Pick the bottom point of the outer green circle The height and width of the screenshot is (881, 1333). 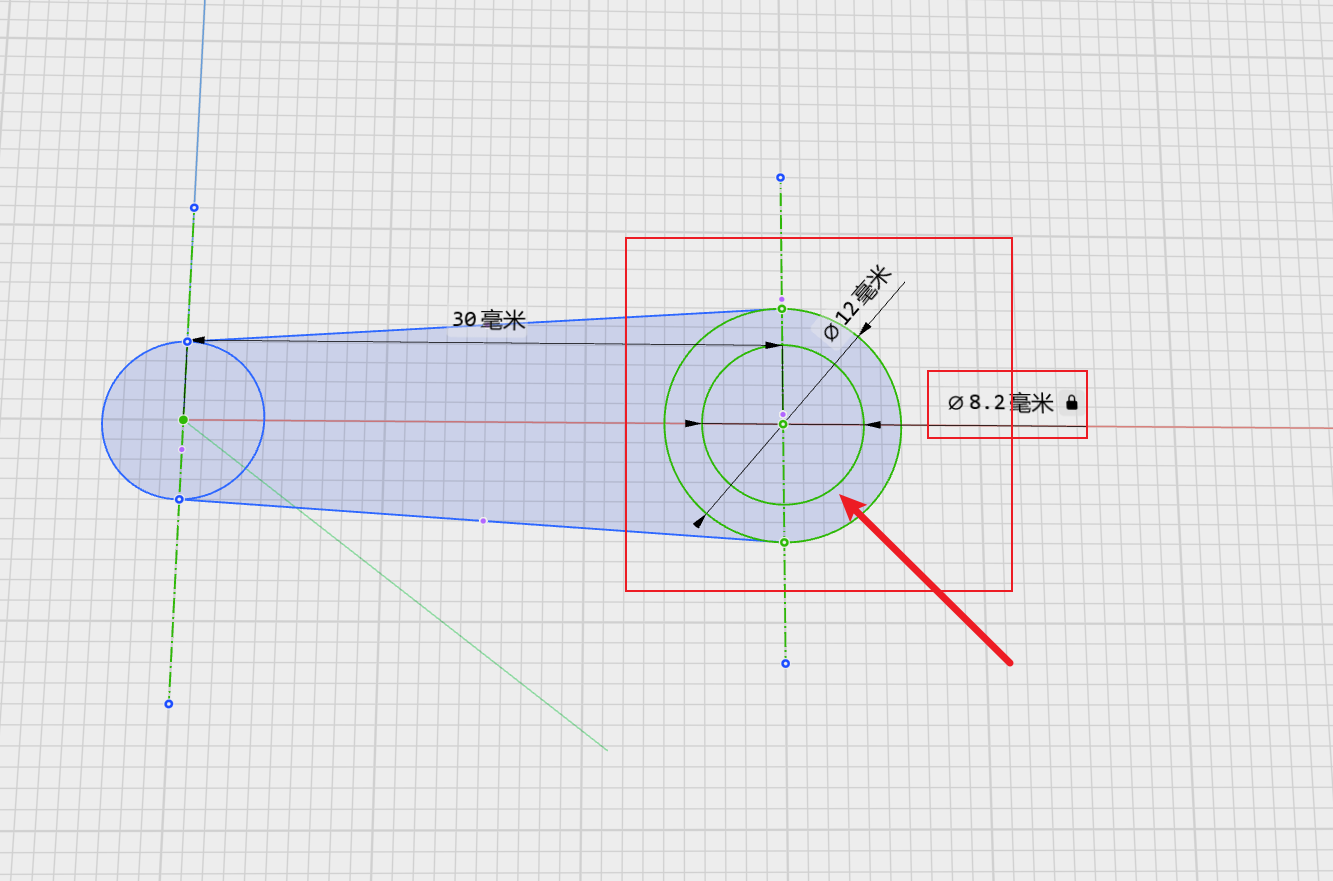[x=784, y=542]
